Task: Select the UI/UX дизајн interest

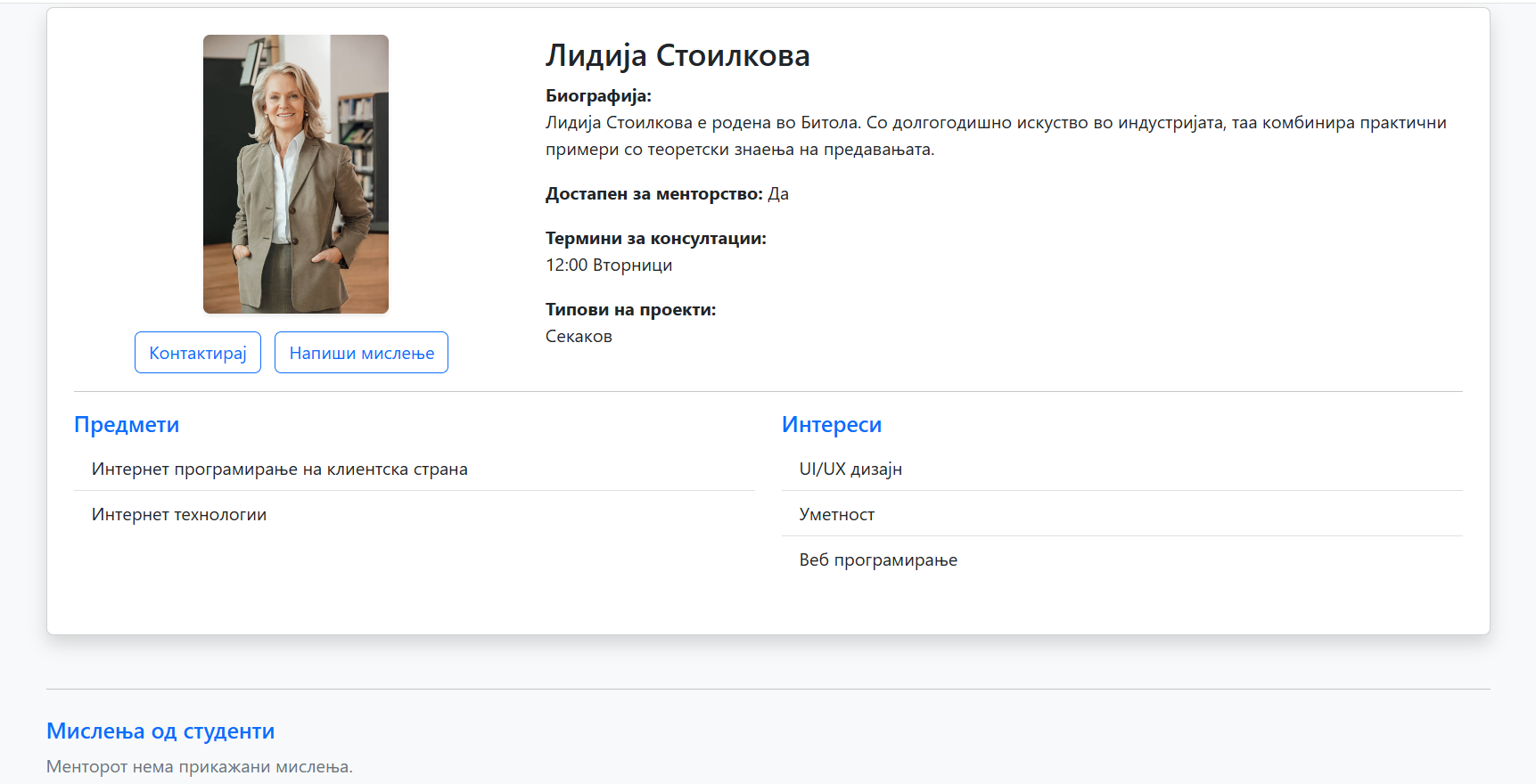Action: [x=850, y=469]
